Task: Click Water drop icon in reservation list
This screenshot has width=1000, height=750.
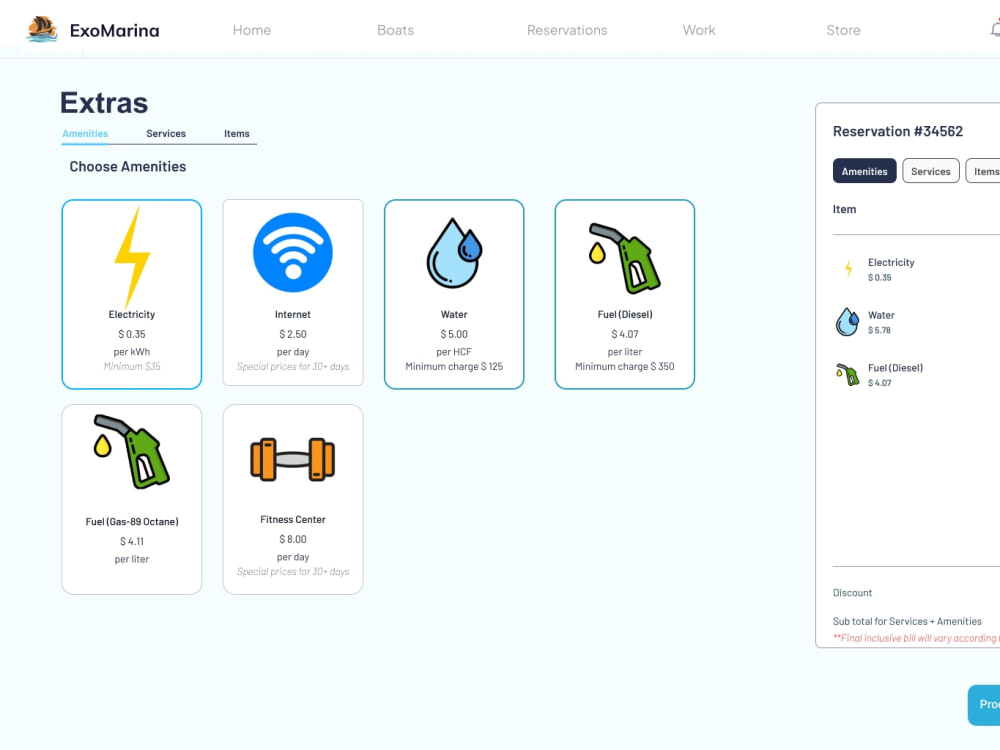Action: 847,321
